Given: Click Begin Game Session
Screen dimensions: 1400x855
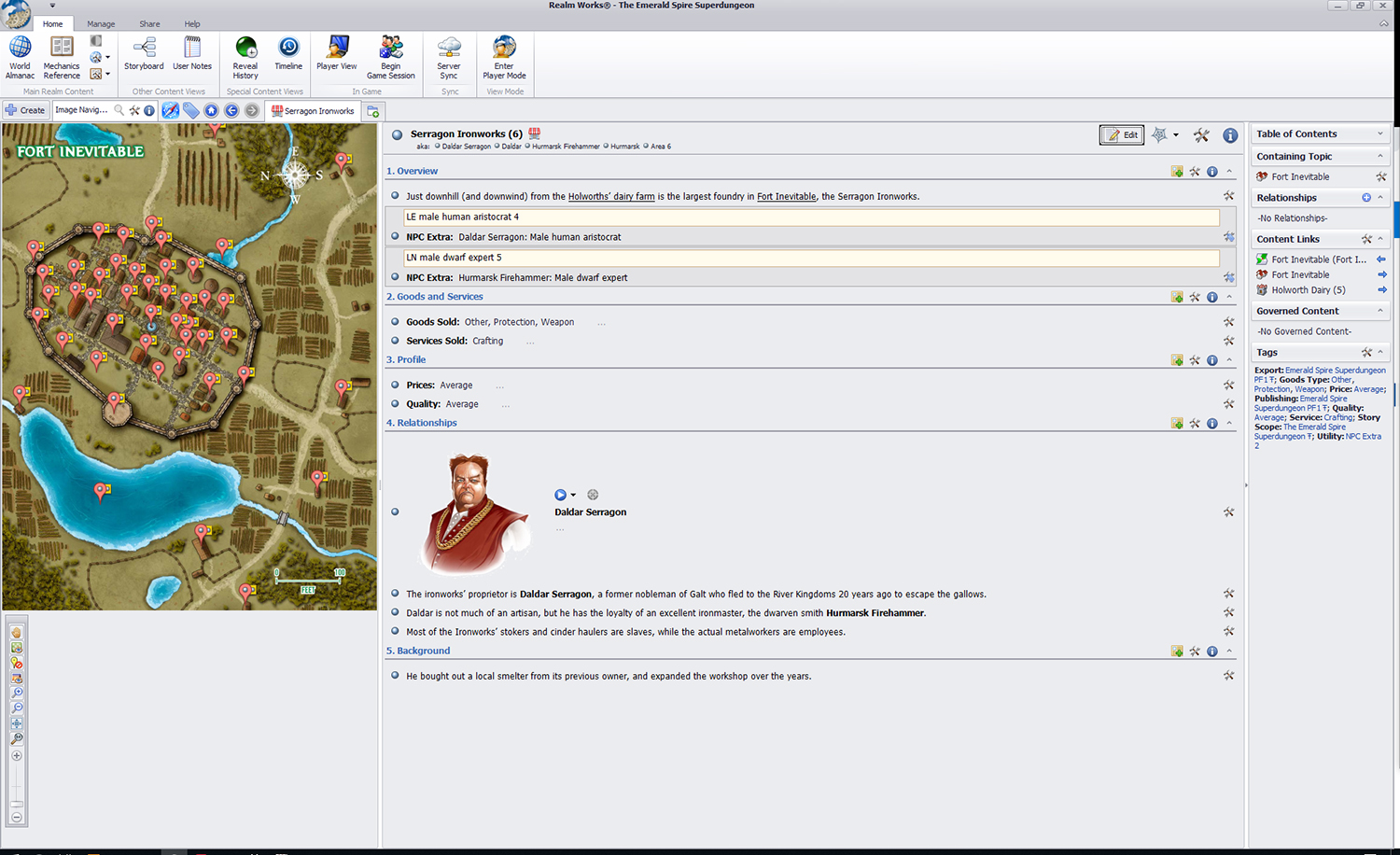Looking at the screenshot, I should (391, 57).
